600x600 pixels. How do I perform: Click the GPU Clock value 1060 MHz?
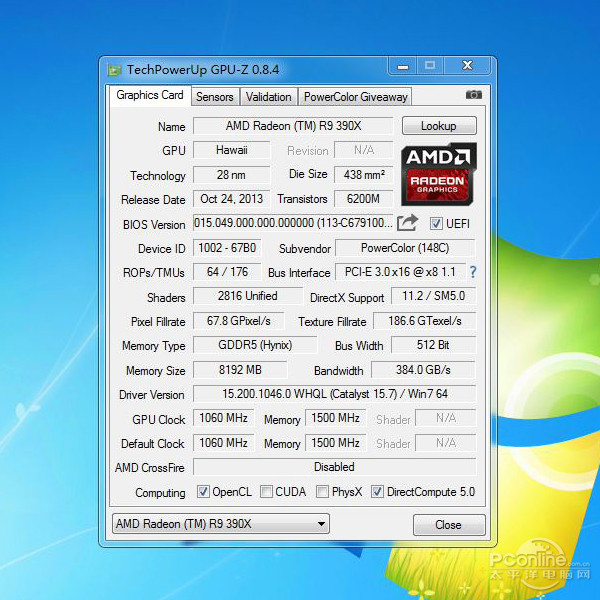click(224, 418)
